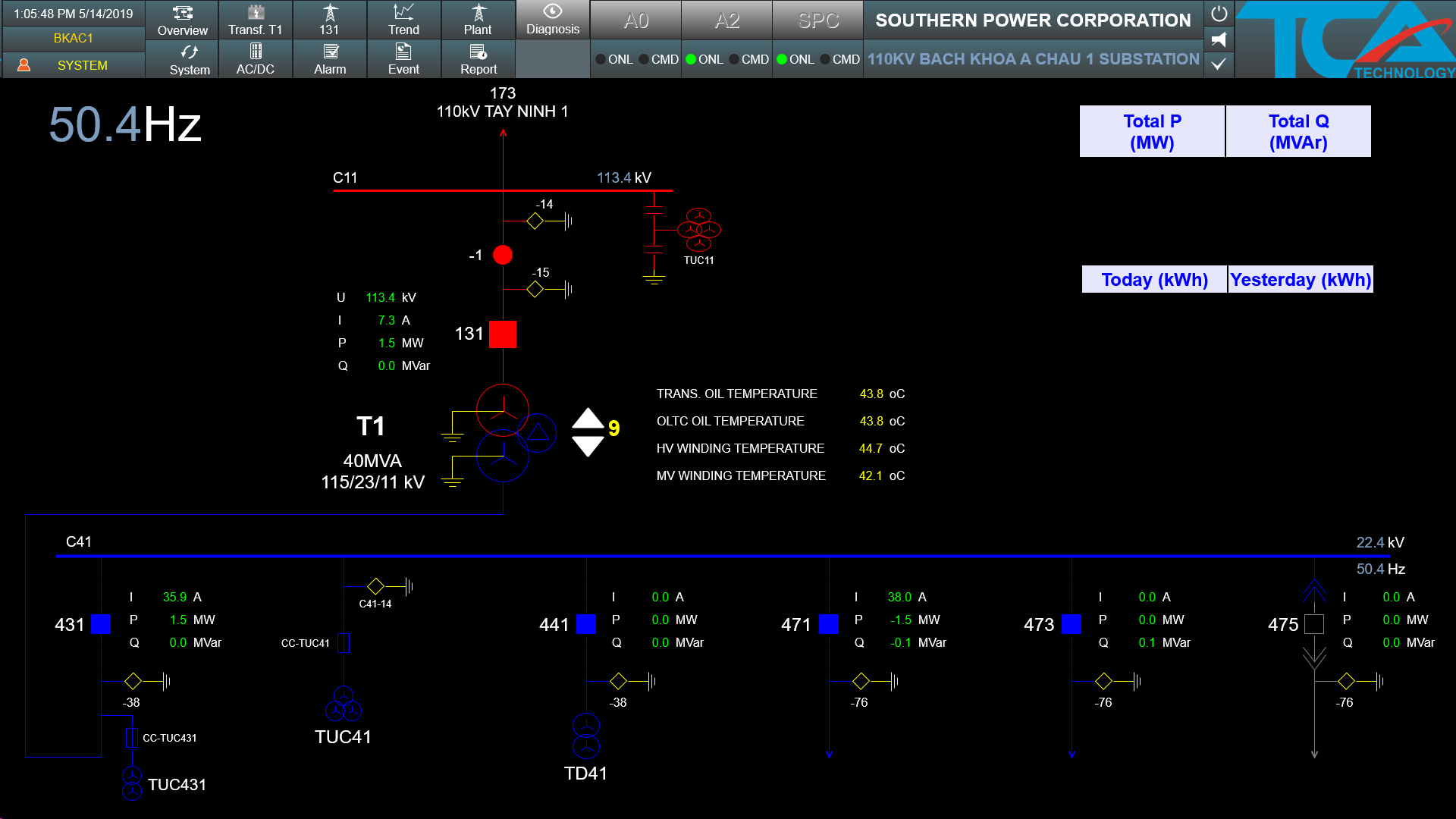Click the SYSTEM user button
Screen dimensions: 1456x819
[x=74, y=65]
